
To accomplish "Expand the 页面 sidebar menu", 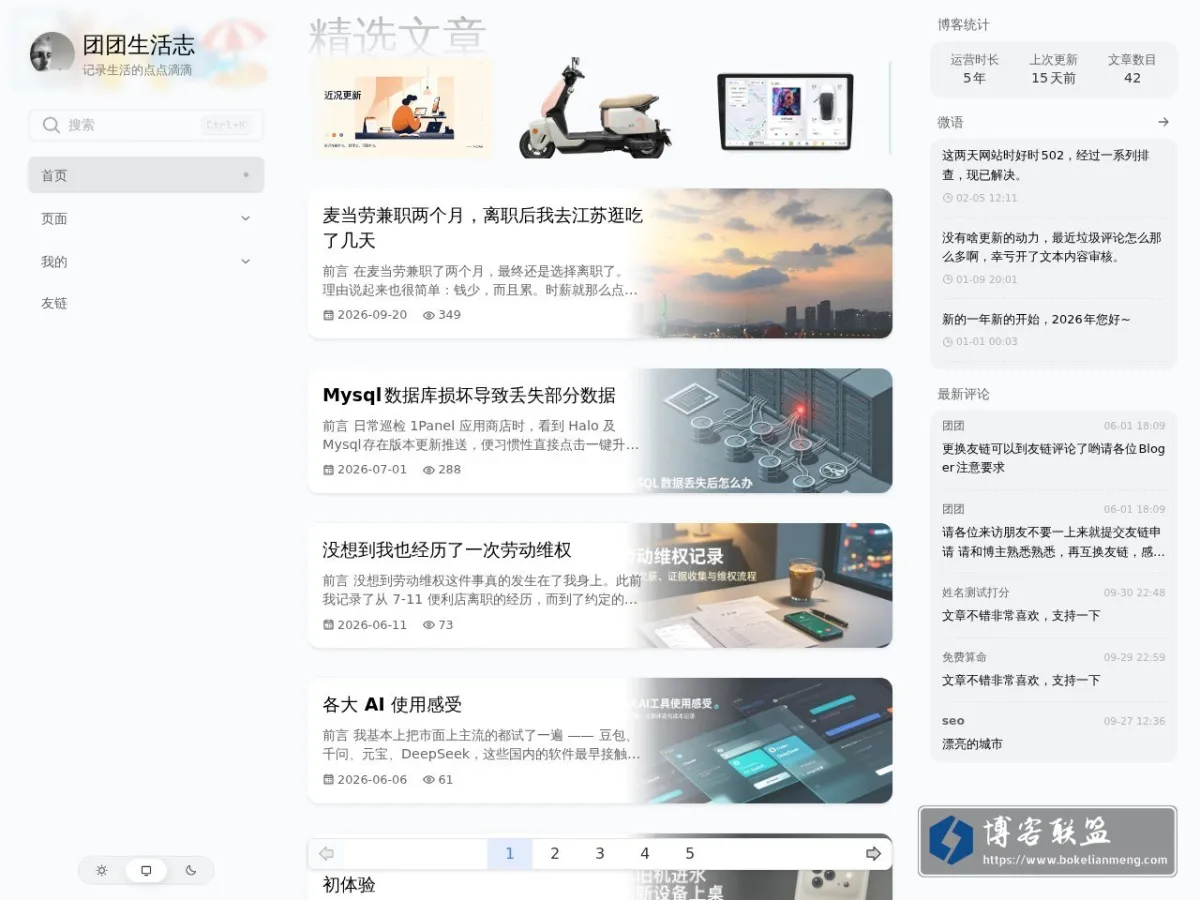I will click(146, 218).
